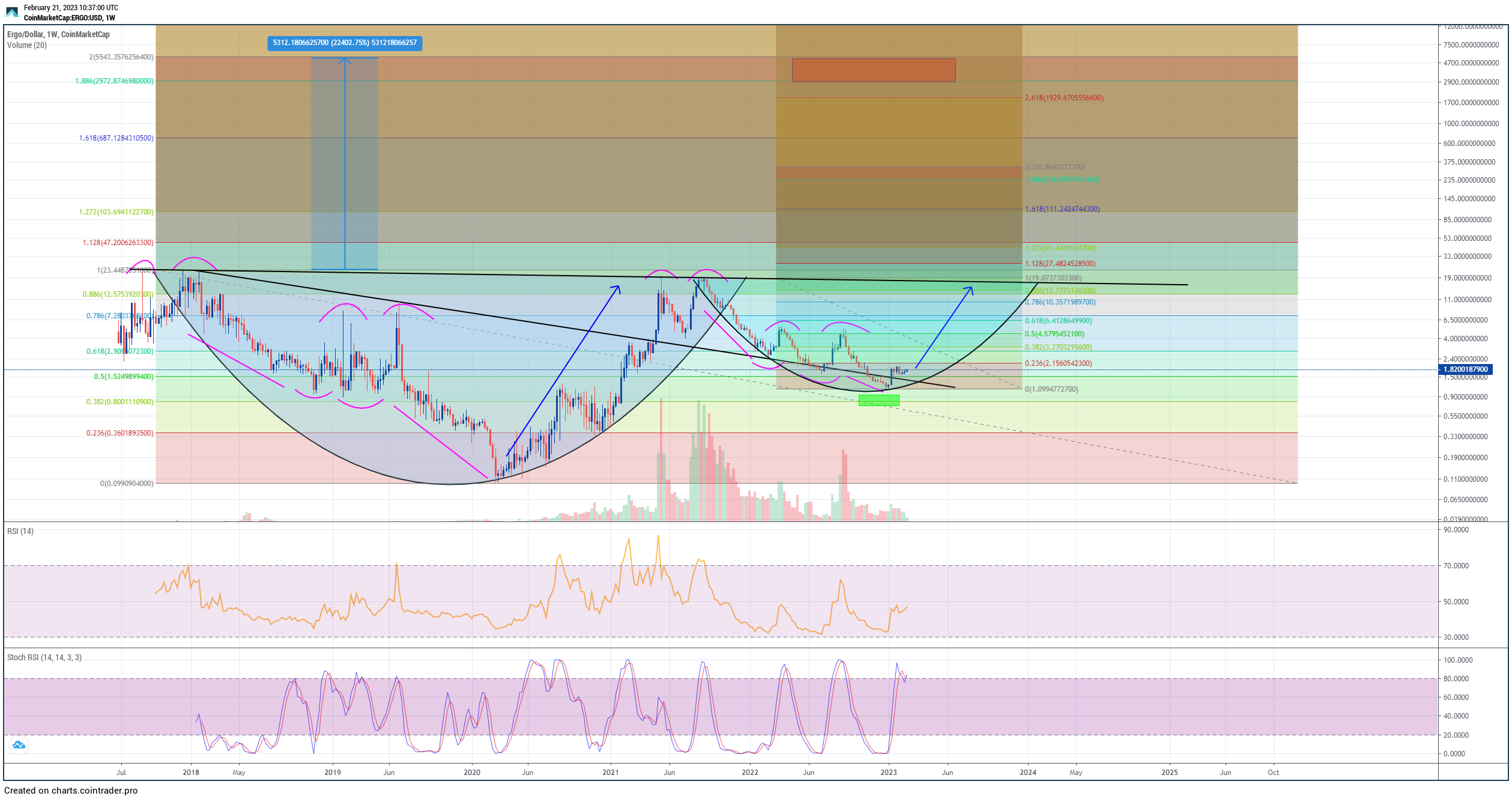Click the Created on charts.cointrader.pro text
The image size is (1512, 799).
pos(71,791)
